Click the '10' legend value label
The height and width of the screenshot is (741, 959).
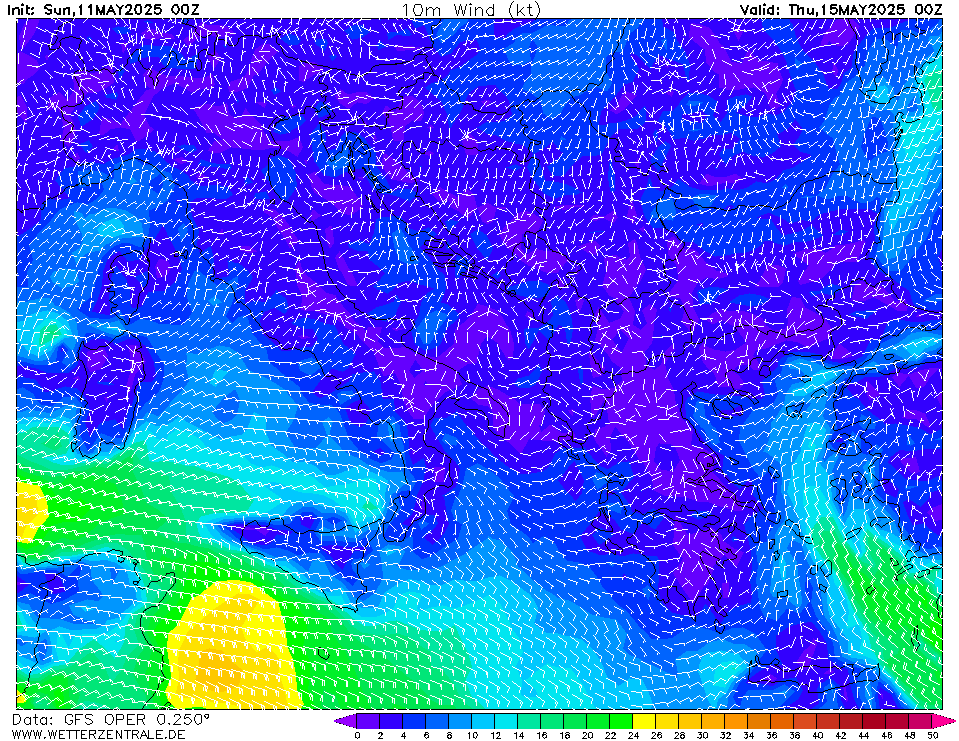click(x=472, y=735)
